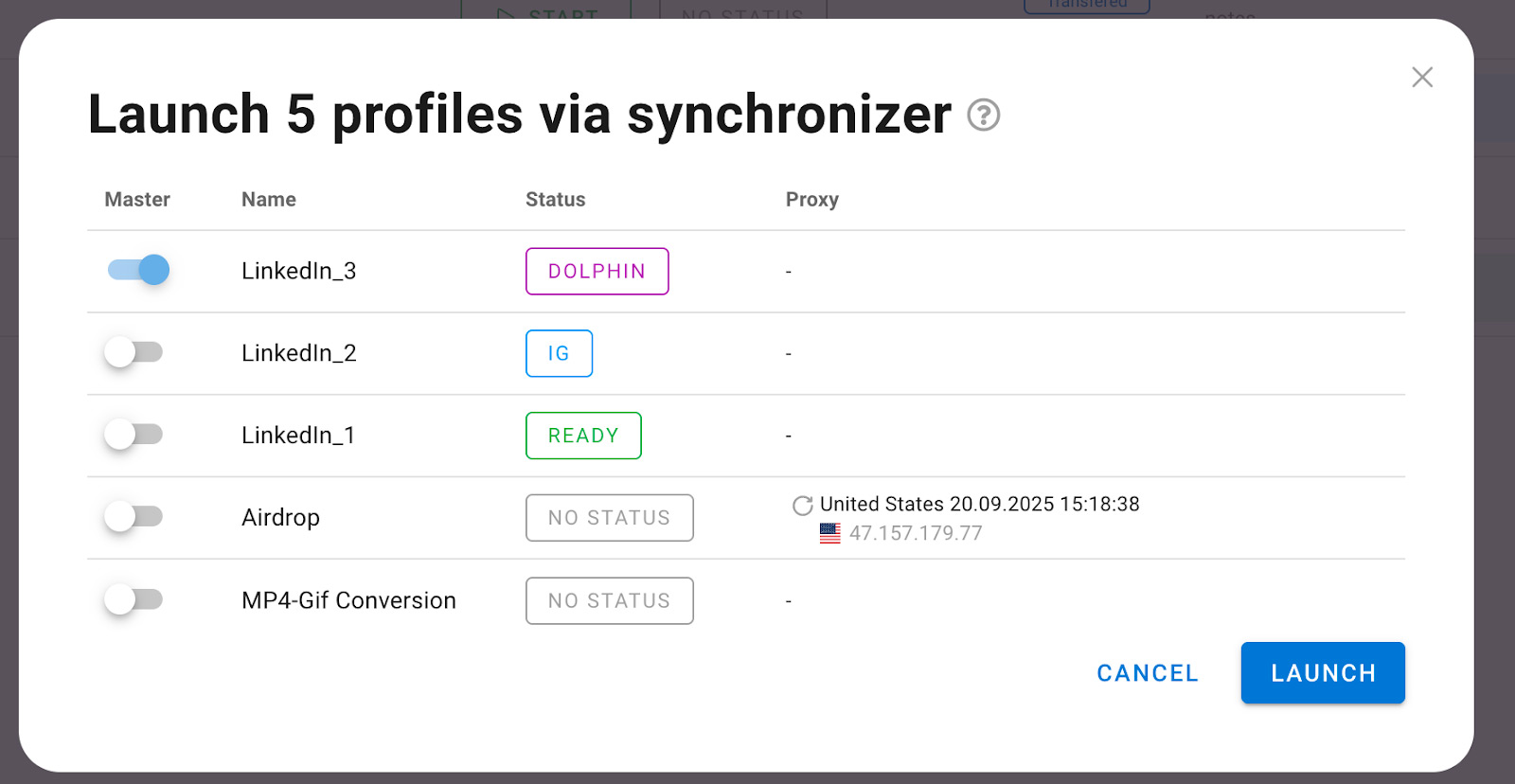Image resolution: width=1515 pixels, height=784 pixels.
Task: Enable master toggle for LinkedIn_2
Action: pos(134,352)
